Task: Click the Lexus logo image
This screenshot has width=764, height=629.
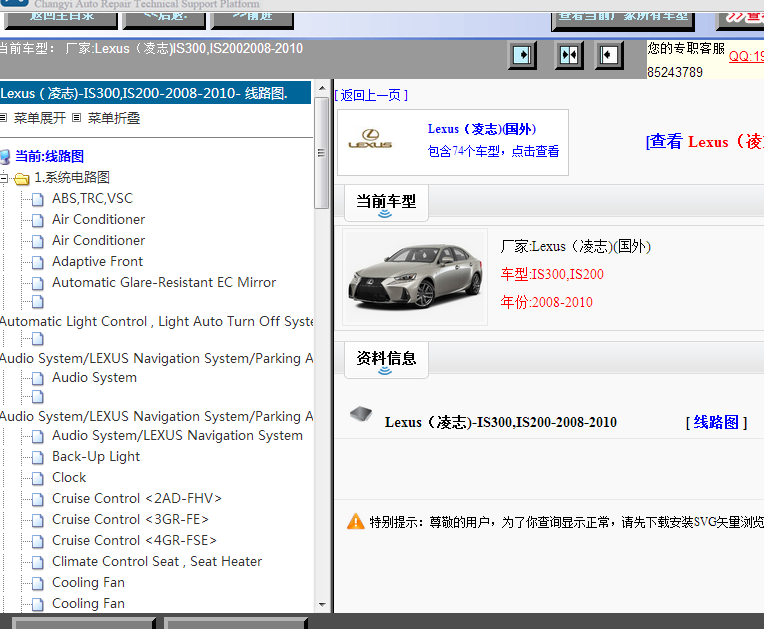Action: click(370, 141)
